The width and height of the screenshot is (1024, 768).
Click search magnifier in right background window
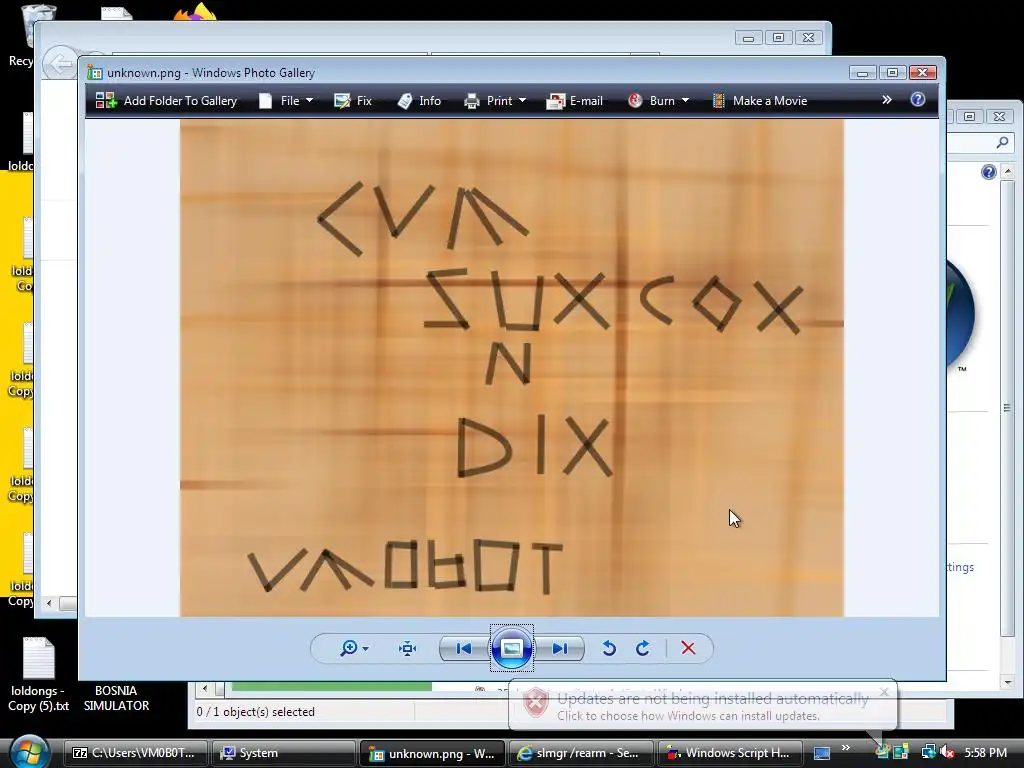point(1002,142)
